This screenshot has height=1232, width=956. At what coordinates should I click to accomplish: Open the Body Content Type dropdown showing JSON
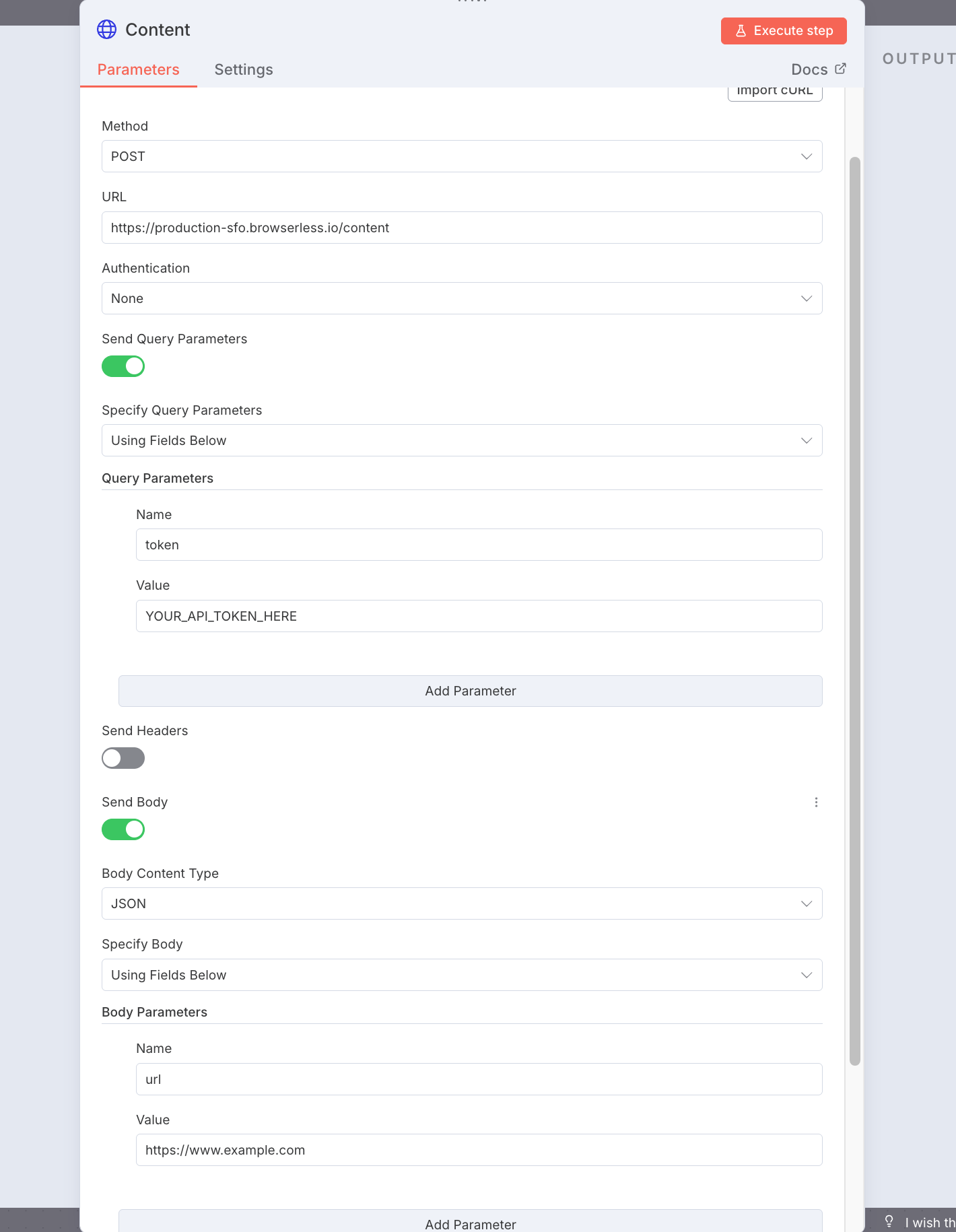pyautogui.click(x=461, y=903)
